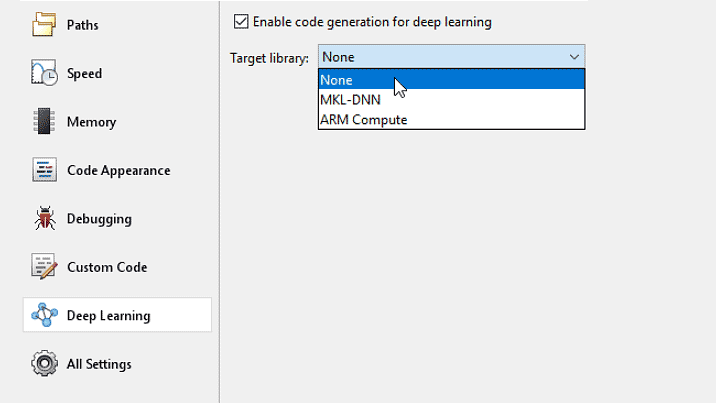Uncheck Enable code generation for deep learning

point(240,21)
